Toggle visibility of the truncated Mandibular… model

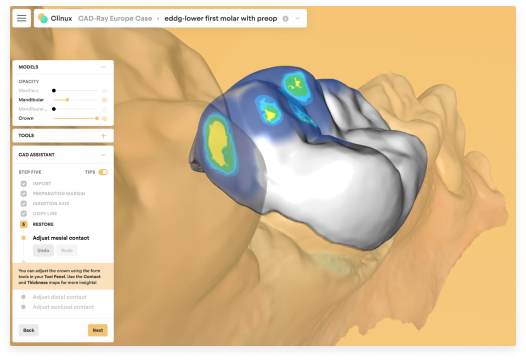(x=104, y=109)
